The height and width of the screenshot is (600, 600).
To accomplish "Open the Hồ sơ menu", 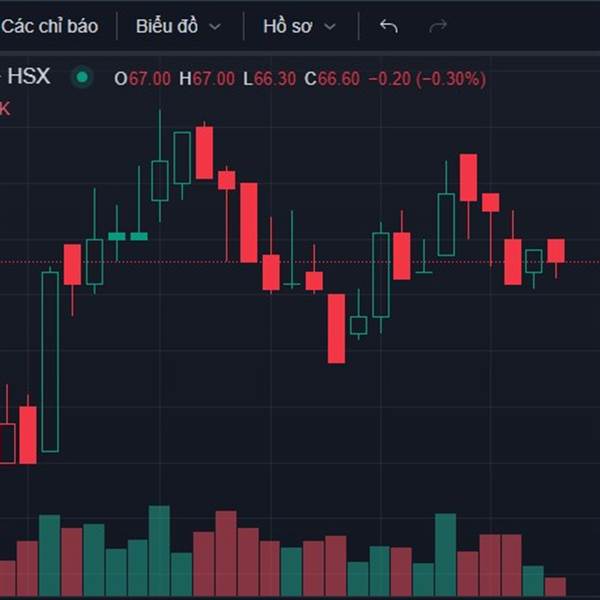I will tap(288, 26).
